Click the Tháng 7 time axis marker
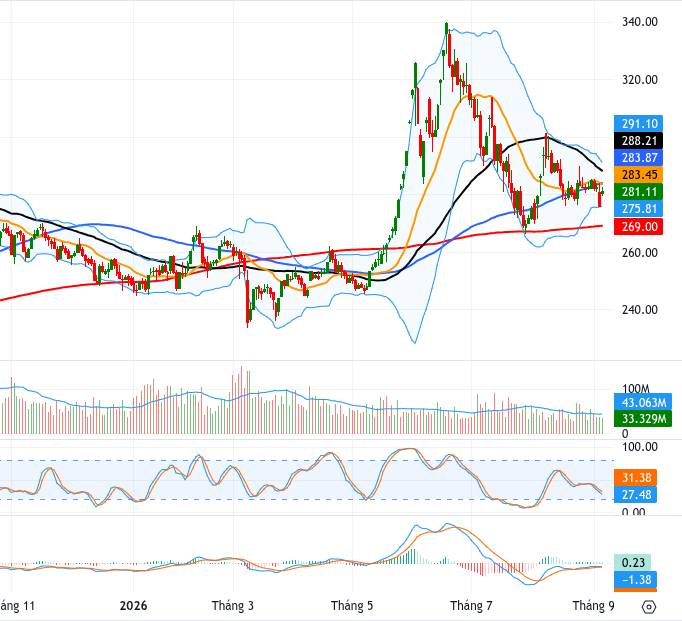The image size is (682, 621). point(471,606)
